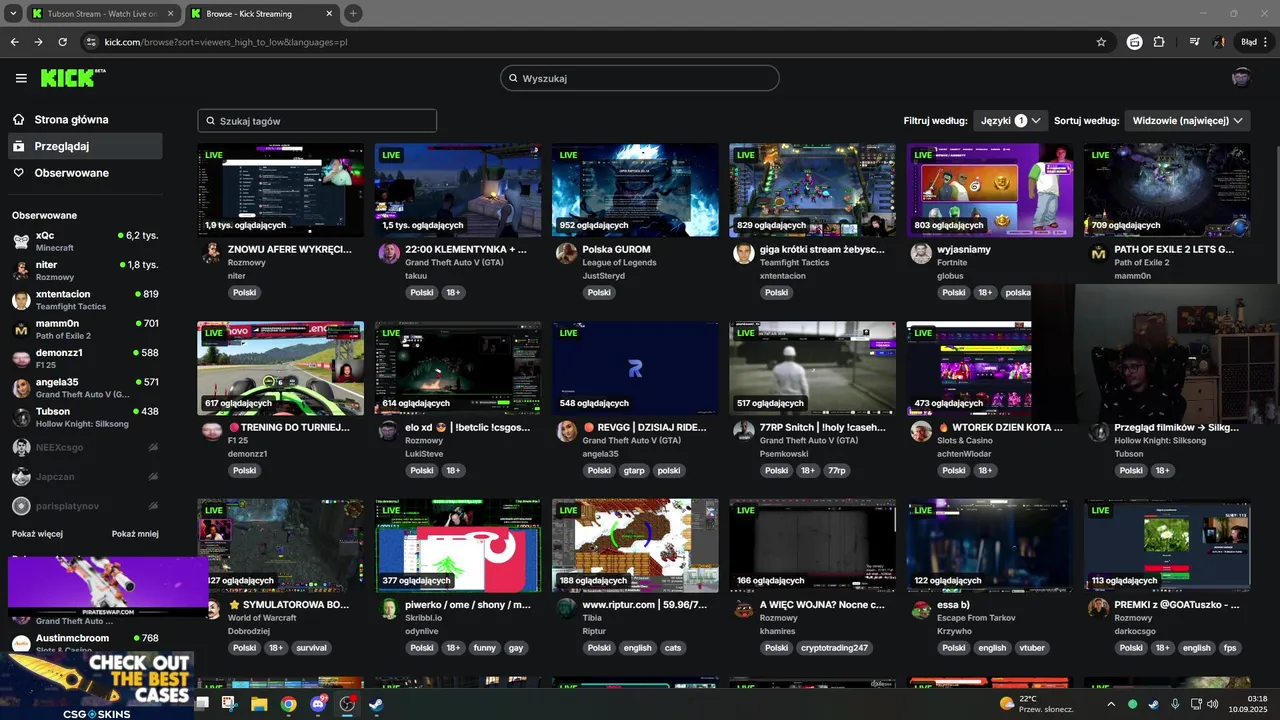Go to Strona główna
The width and height of the screenshot is (1280, 720).
pos(84,119)
